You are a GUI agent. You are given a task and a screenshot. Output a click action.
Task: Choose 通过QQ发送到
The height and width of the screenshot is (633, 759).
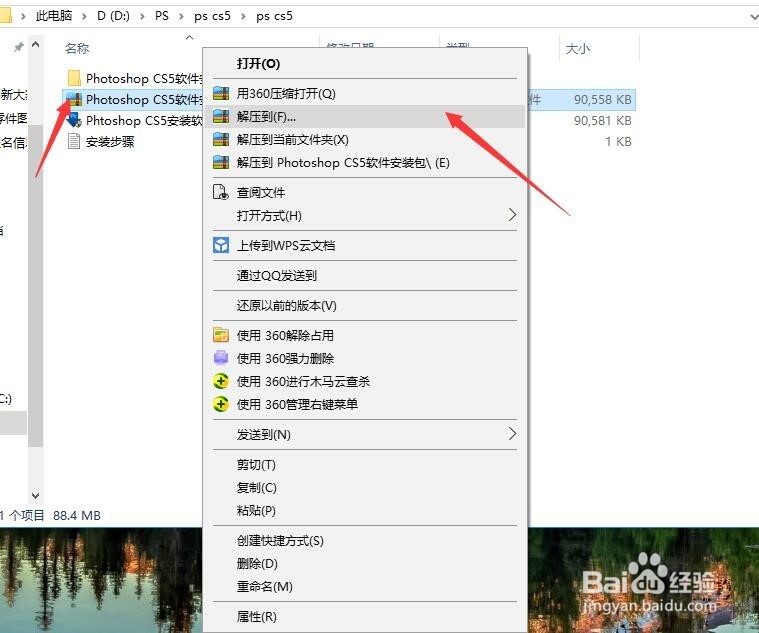point(364,275)
